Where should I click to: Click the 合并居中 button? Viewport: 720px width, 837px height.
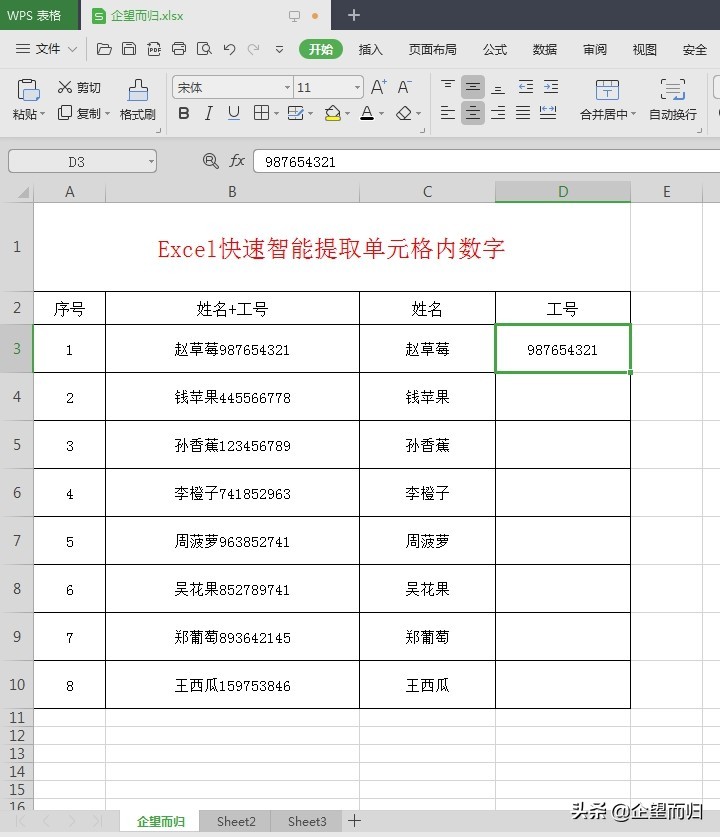(x=607, y=99)
